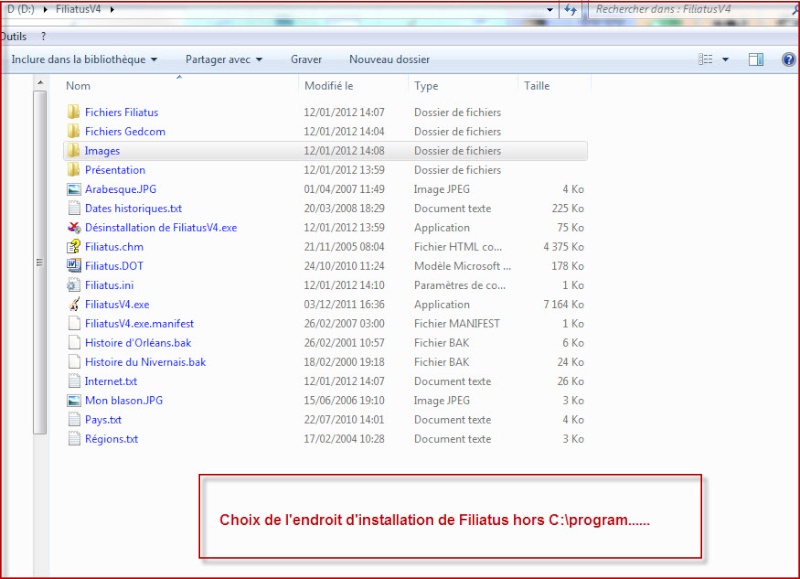Click the type Fichier MANIFEST
The image size is (800, 579).
click(x=457, y=323)
